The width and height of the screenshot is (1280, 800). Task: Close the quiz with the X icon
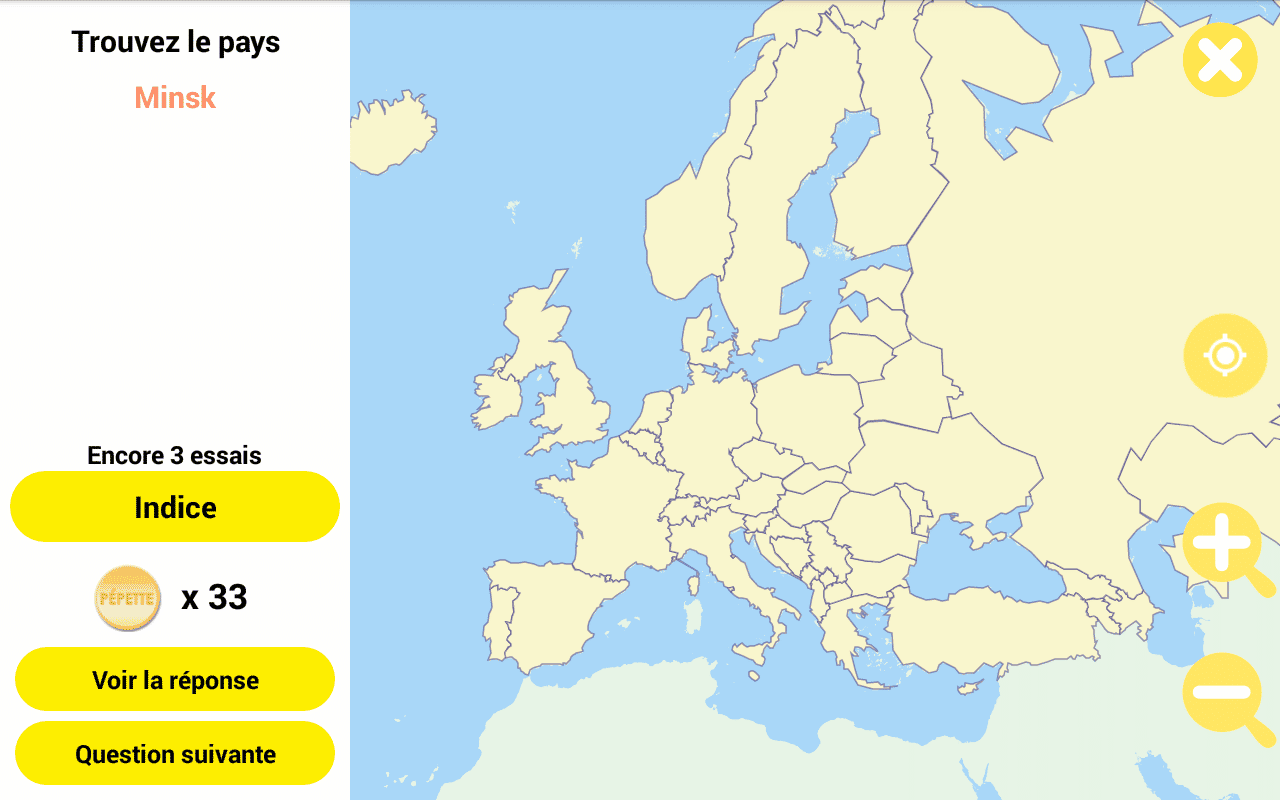pos(1220,60)
